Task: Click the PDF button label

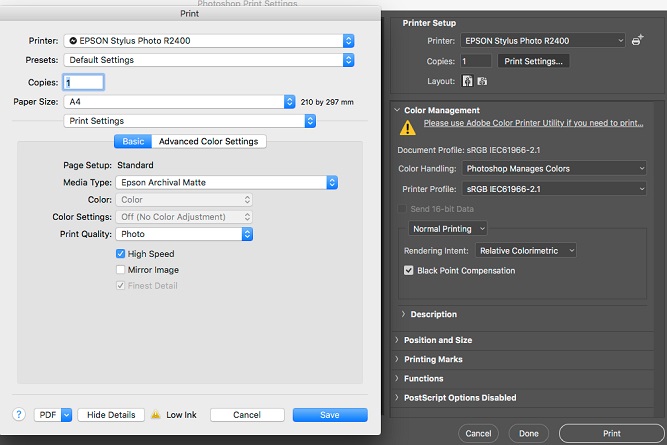Action: (x=48, y=415)
